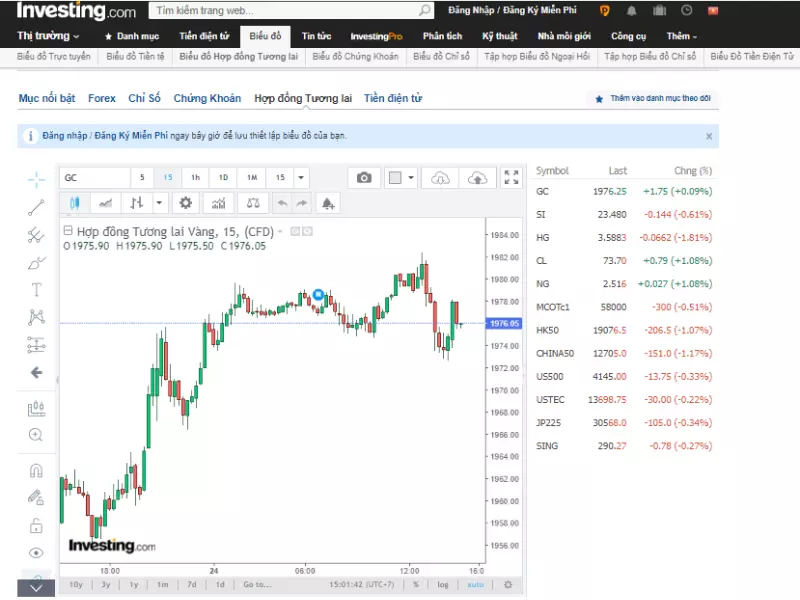Select the 1y time range button
This screenshot has width=800, height=600.
pyautogui.click(x=134, y=585)
